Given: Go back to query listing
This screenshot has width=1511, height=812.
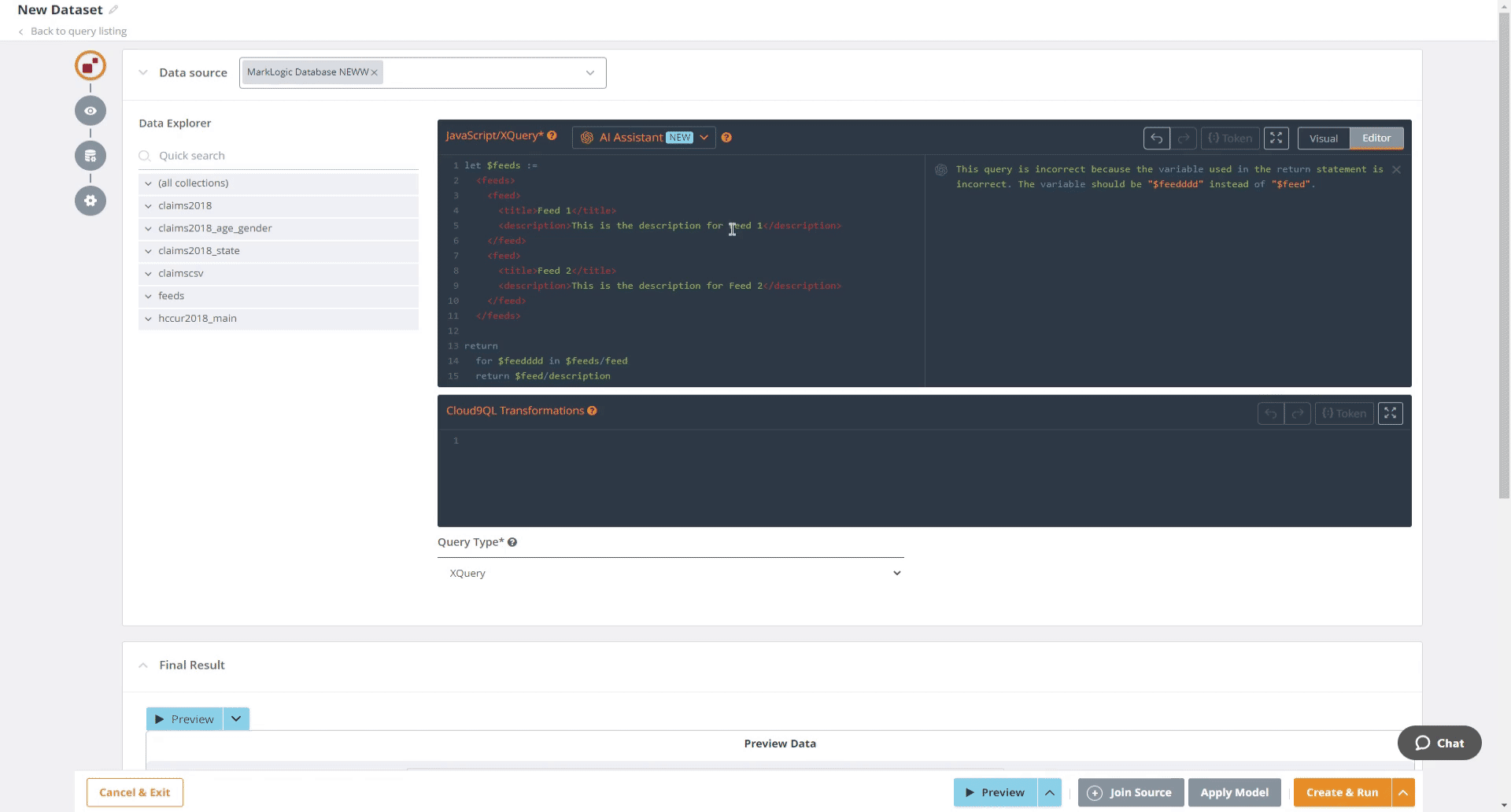Looking at the screenshot, I should click(78, 31).
